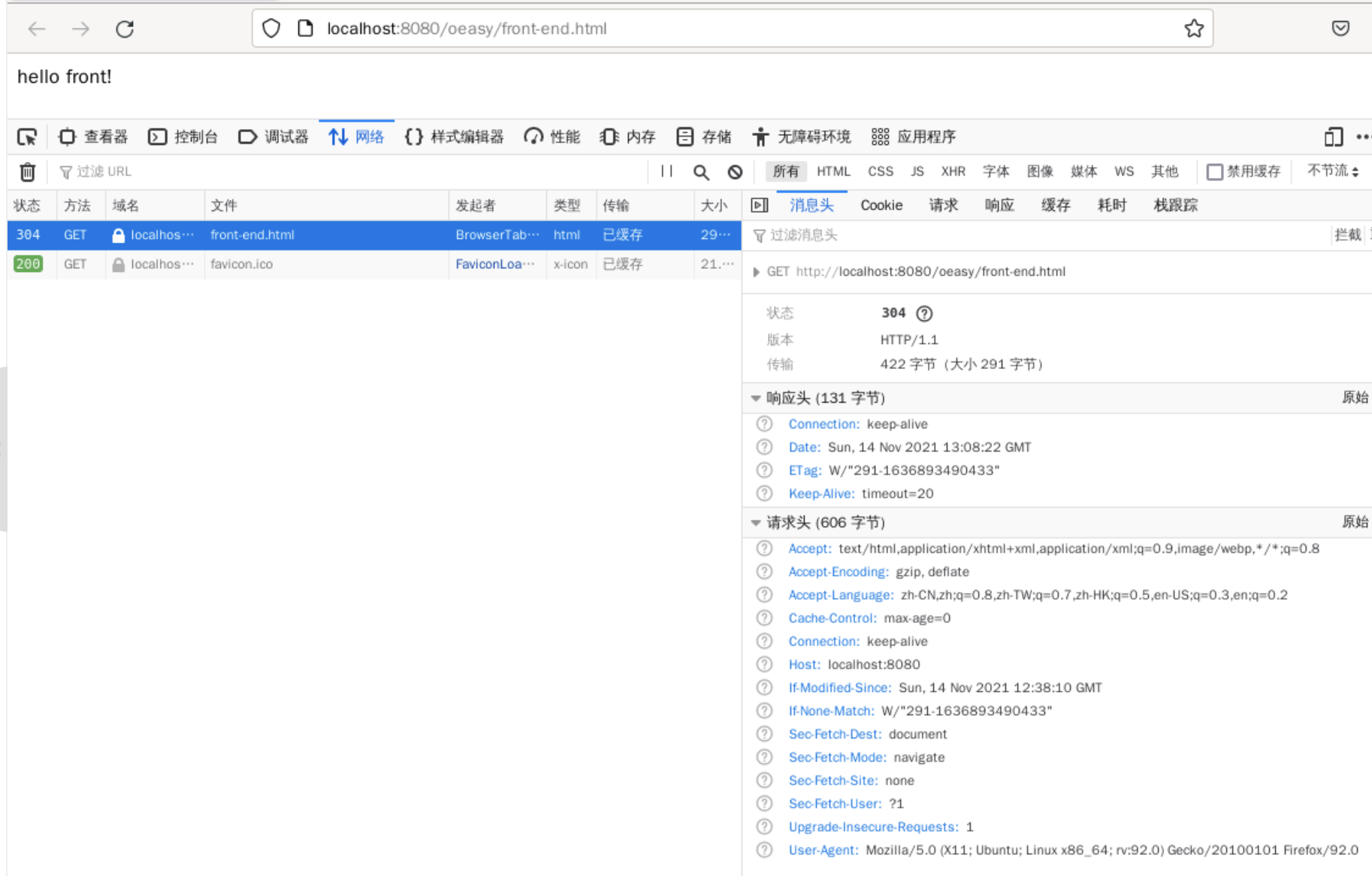Open the DevTools more options menu
The height and width of the screenshot is (876, 1372).
[x=1363, y=137]
